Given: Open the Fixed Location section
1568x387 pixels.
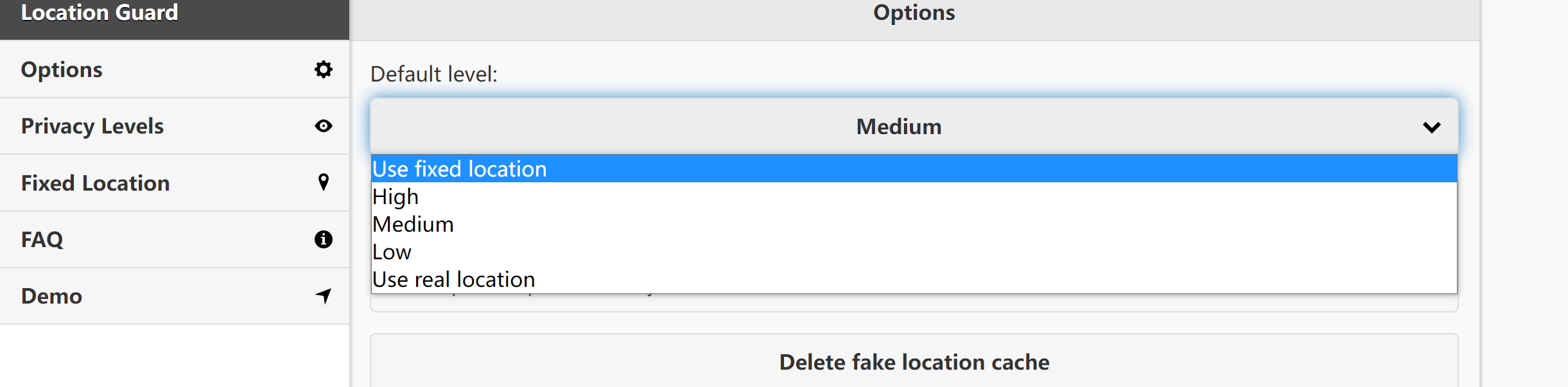Looking at the screenshot, I should (175, 183).
